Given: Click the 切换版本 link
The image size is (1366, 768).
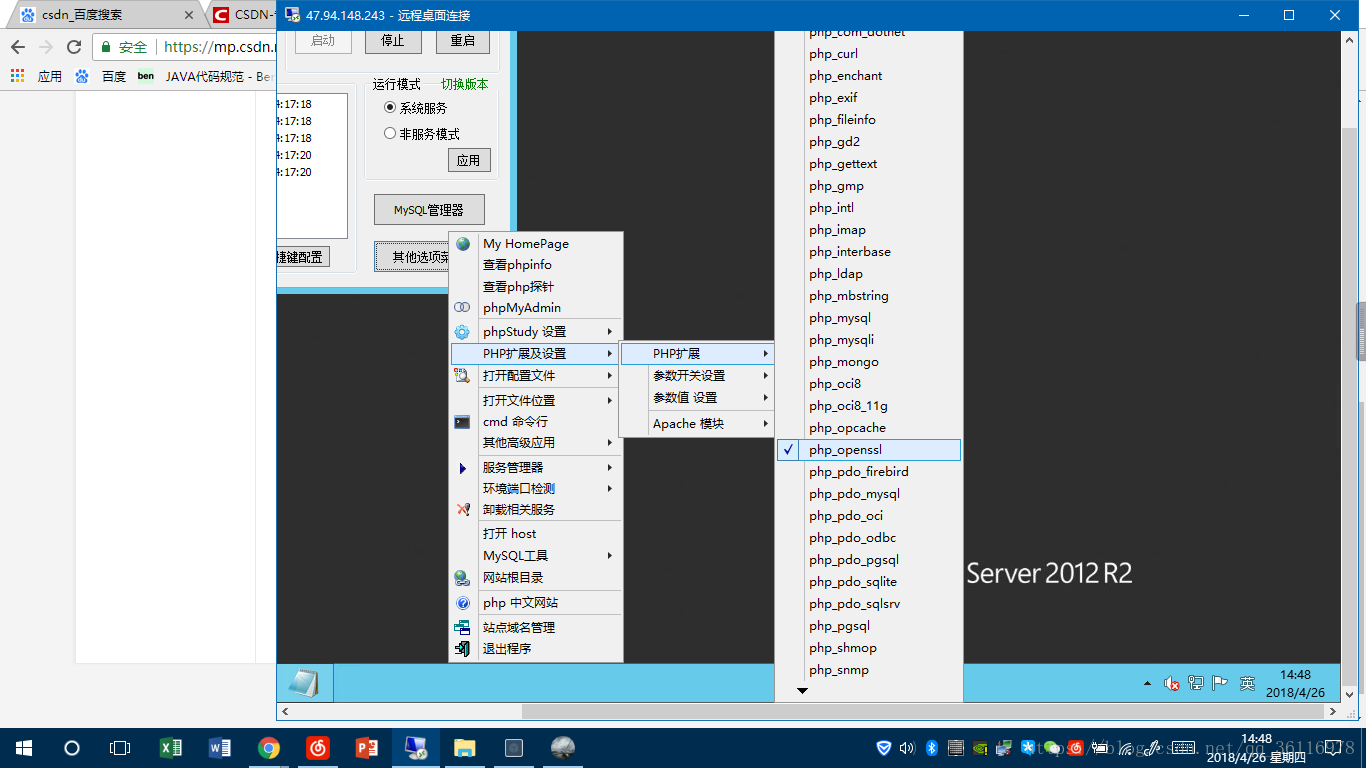Looking at the screenshot, I should tap(465, 85).
